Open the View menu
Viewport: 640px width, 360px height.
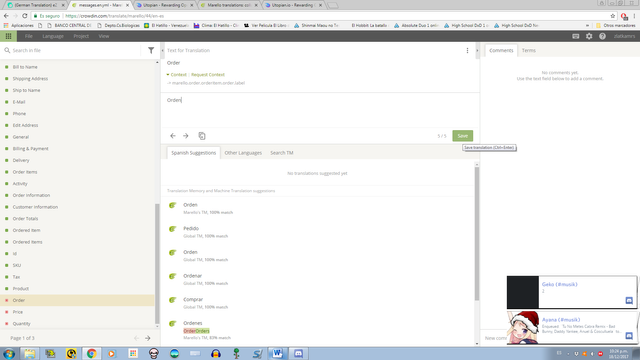pyautogui.click(x=104, y=36)
